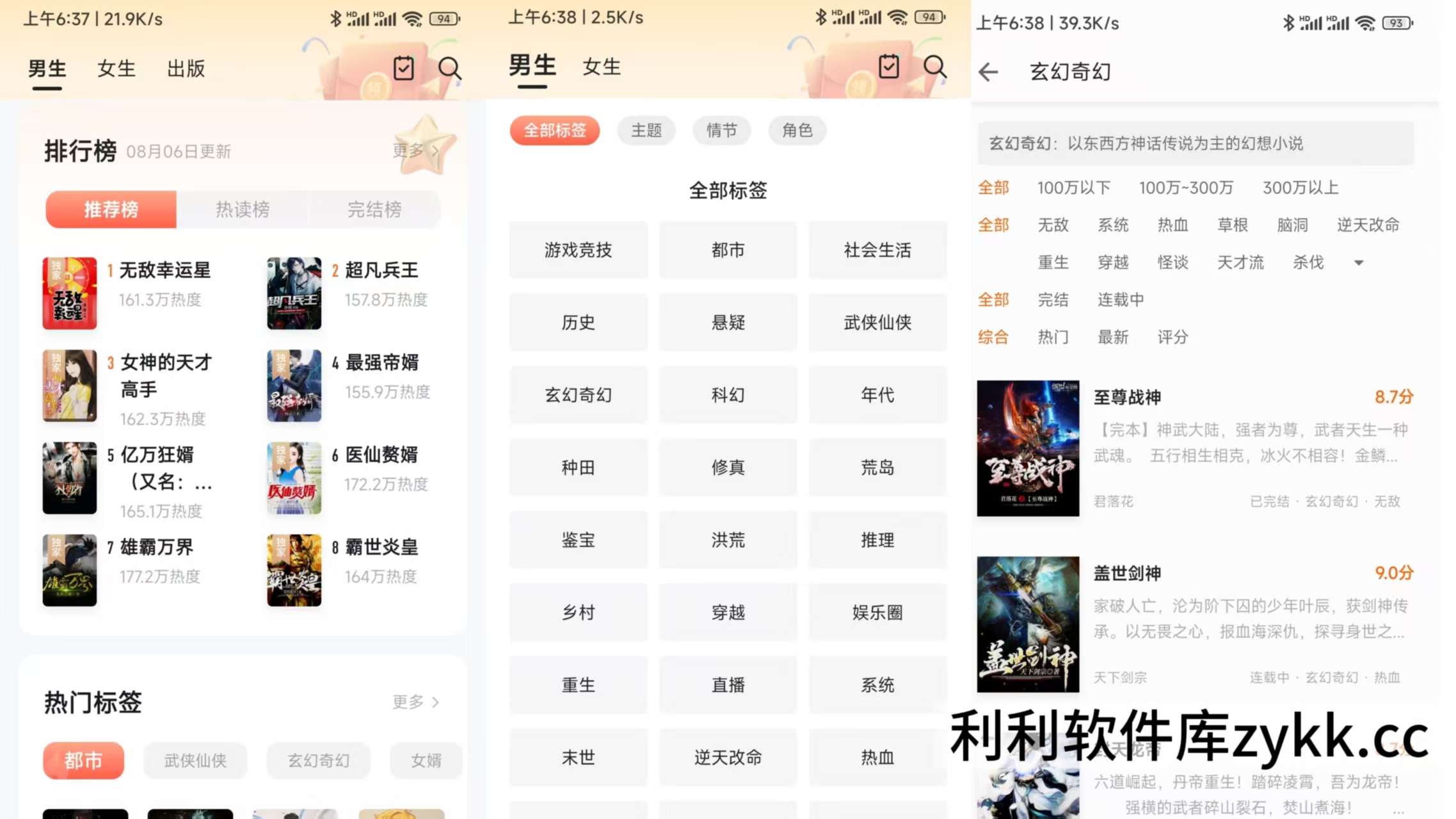This screenshot has width=1456, height=819.
Task: Open the 亿万狂婿 book title
Action: (166, 468)
